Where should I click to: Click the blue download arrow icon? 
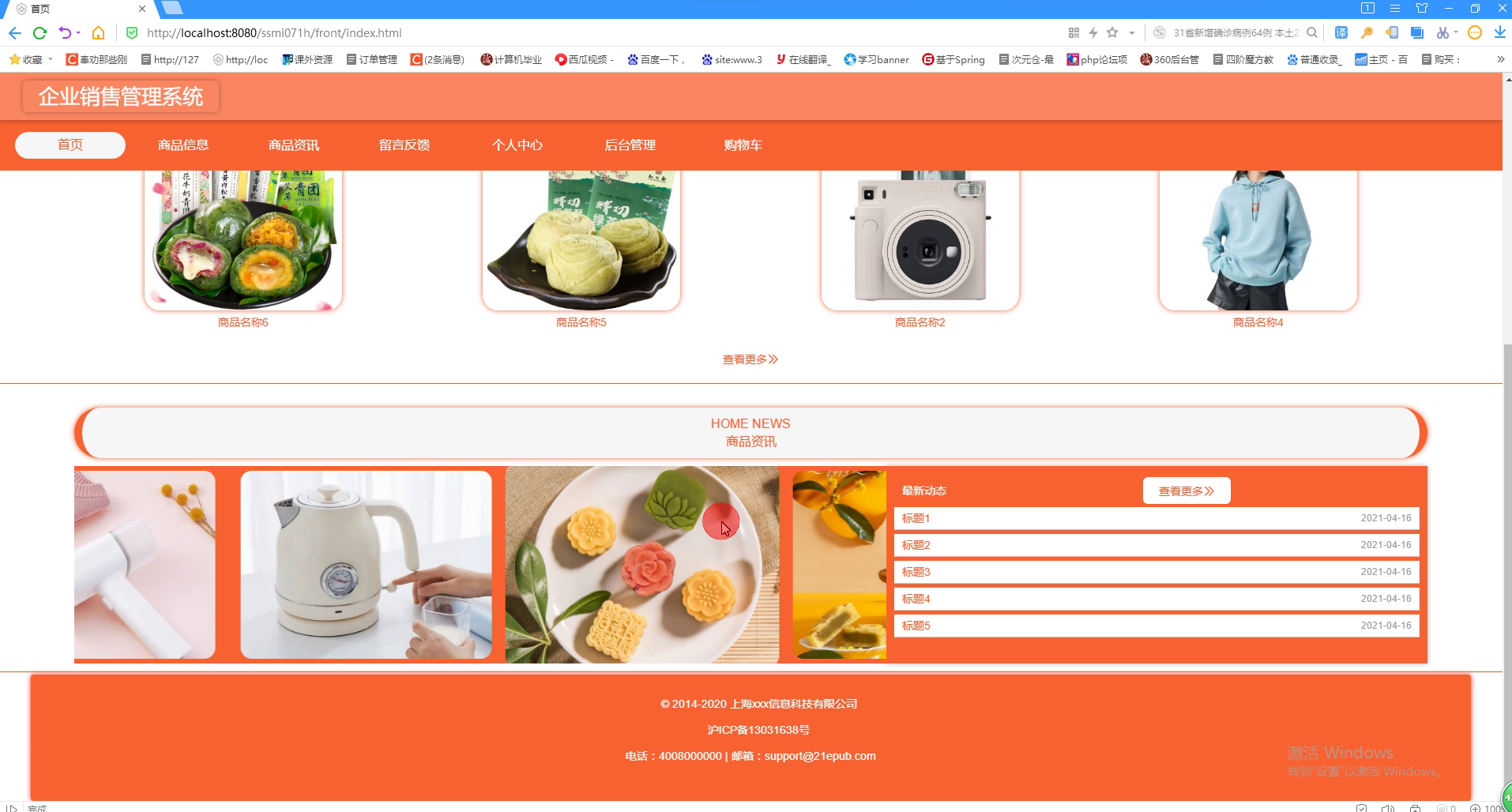[1499, 32]
